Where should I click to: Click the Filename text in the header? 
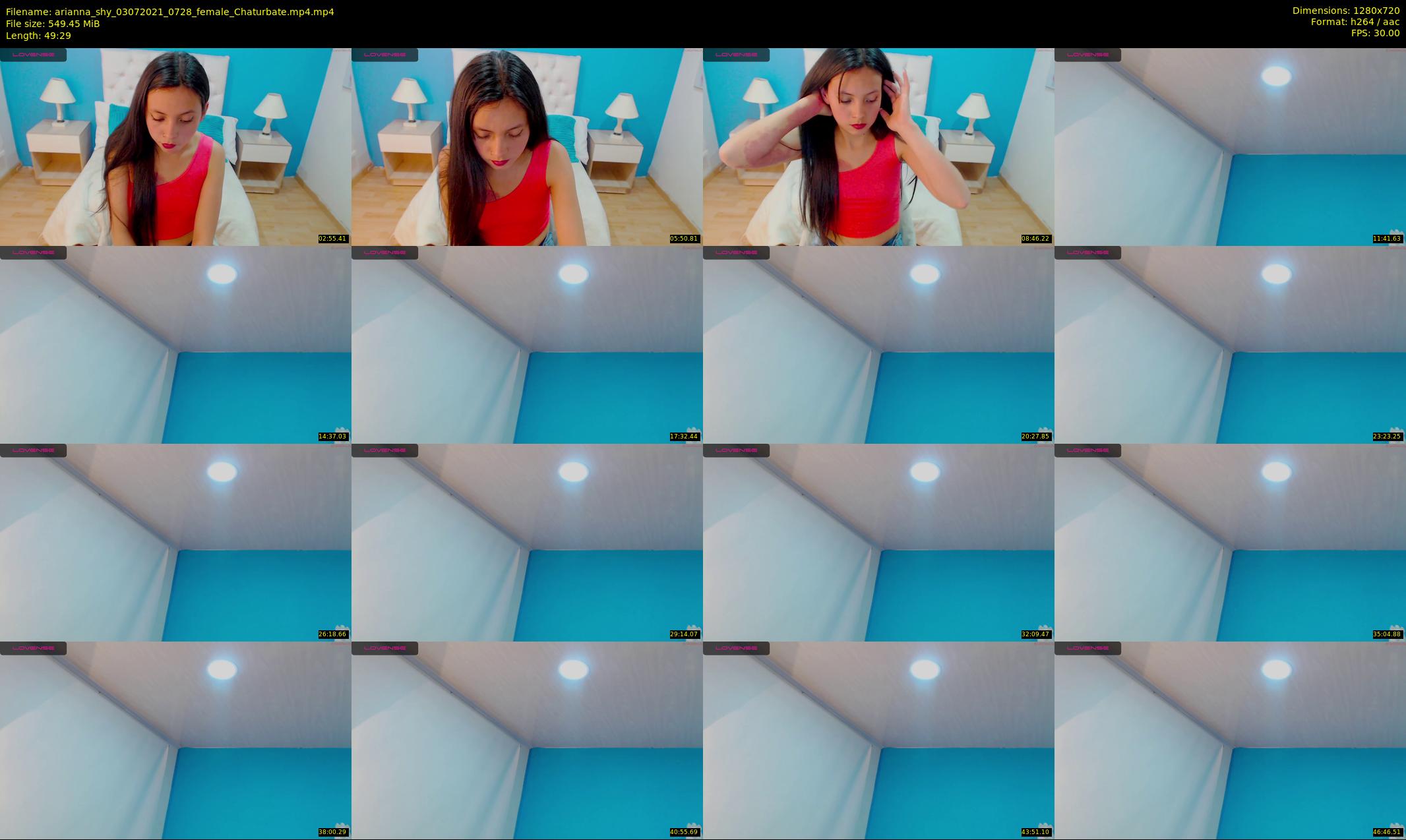click(x=169, y=12)
